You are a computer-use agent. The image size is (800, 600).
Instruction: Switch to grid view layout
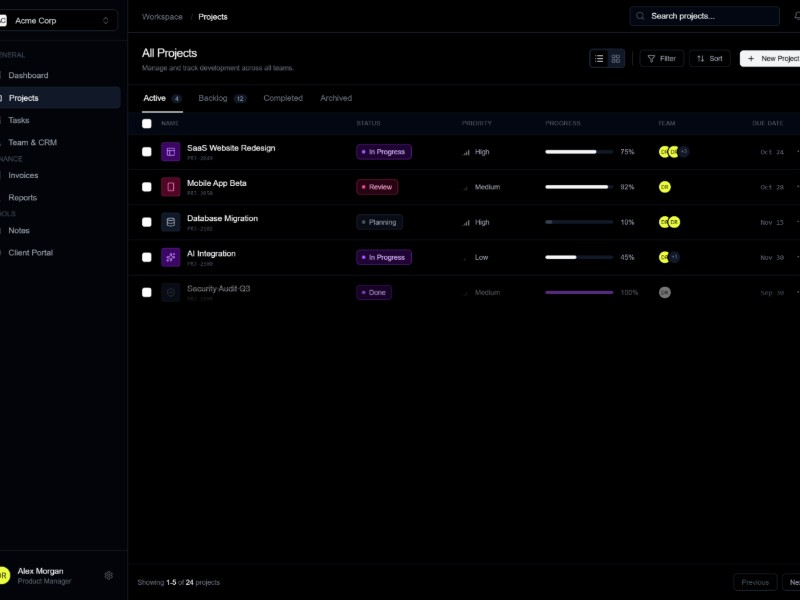615,58
